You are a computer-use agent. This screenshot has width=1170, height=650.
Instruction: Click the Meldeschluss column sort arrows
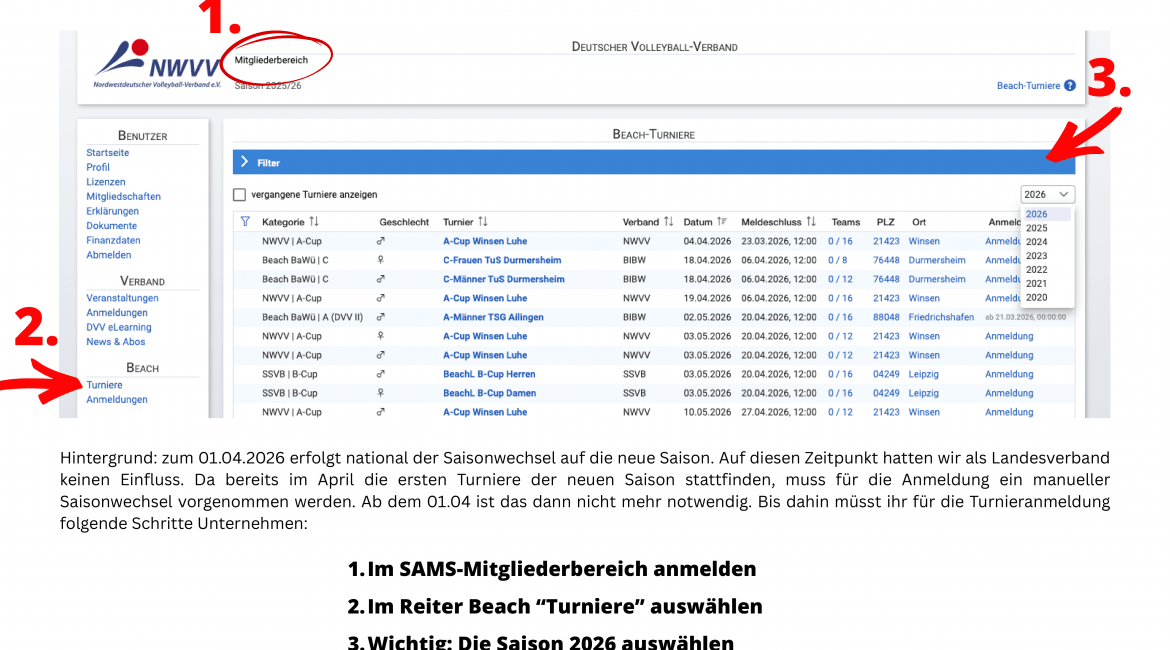click(x=811, y=222)
